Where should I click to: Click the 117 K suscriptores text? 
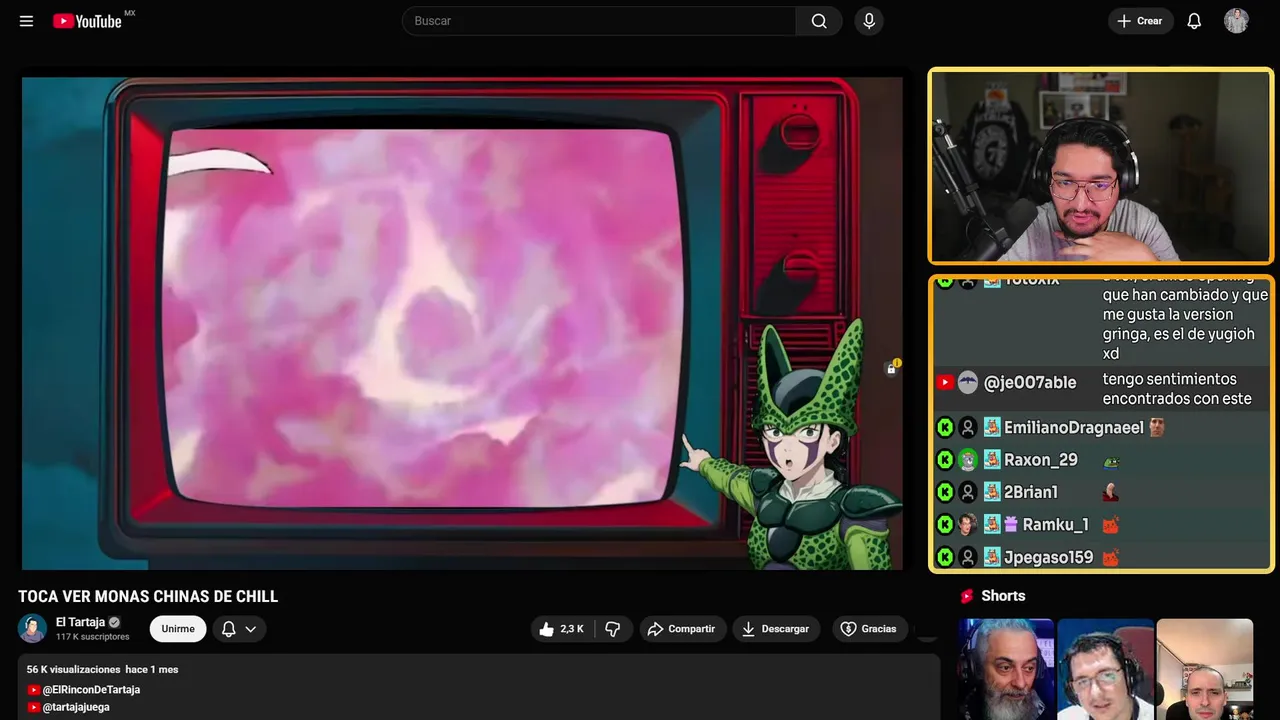click(92, 637)
